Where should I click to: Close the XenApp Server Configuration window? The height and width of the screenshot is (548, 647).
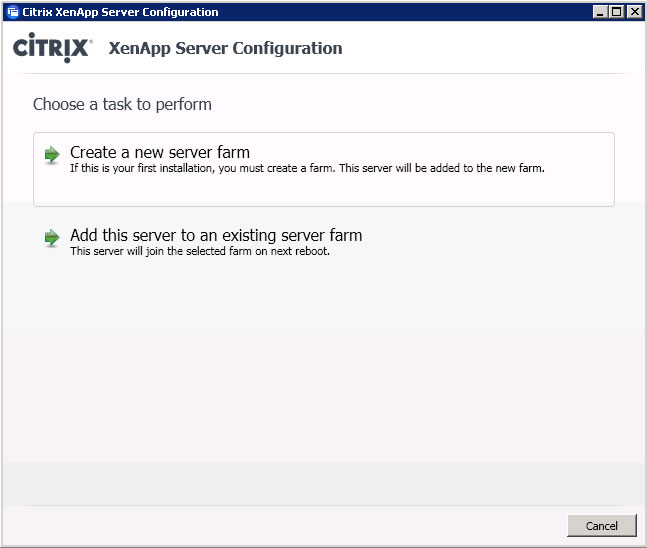[634, 12]
